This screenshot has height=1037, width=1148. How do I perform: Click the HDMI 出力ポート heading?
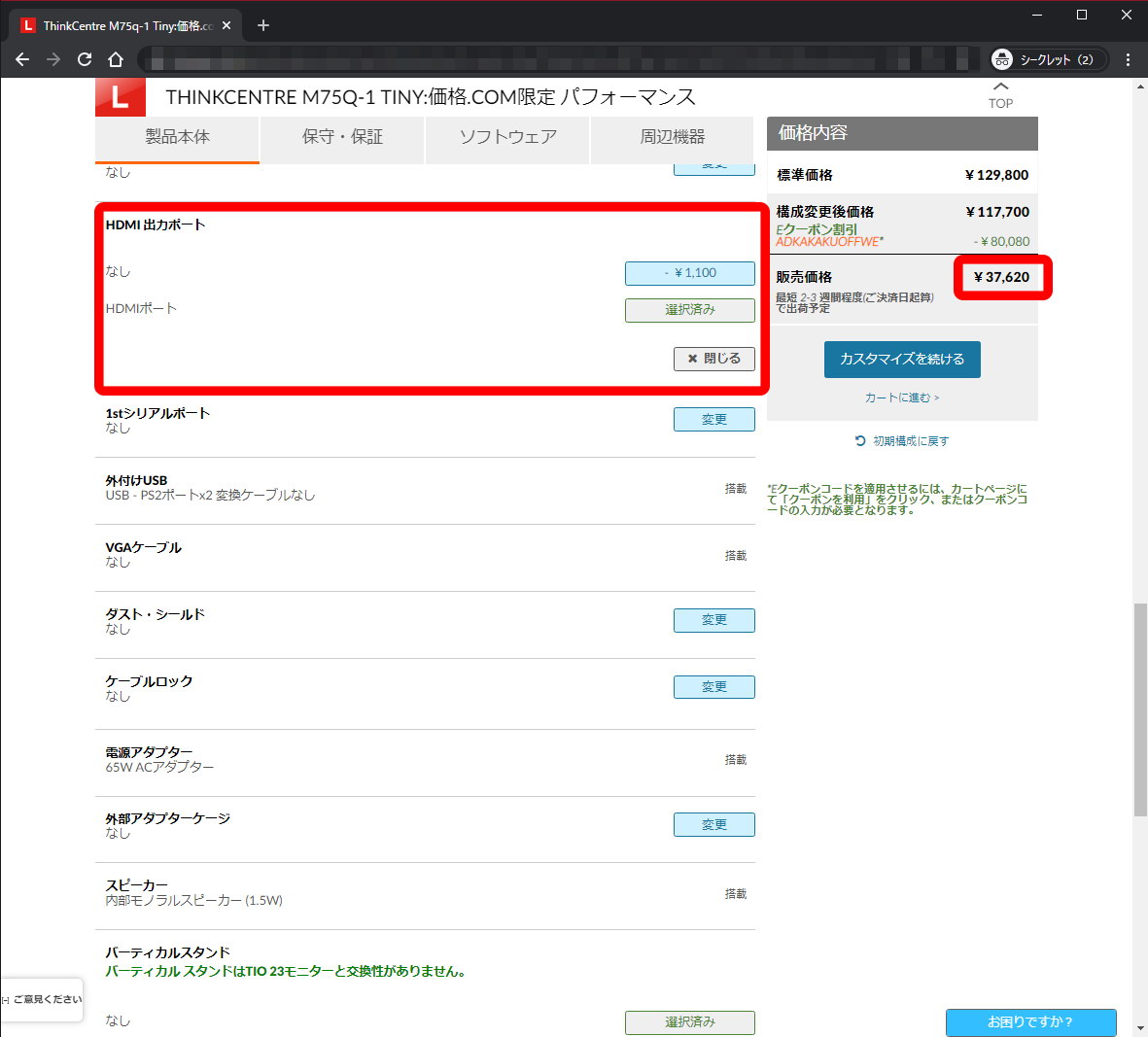click(156, 225)
